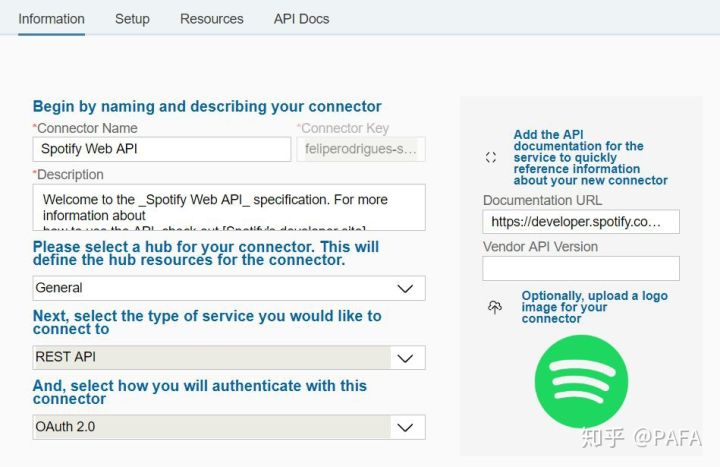
Task: Expand the General hub dropdown
Action: (x=228, y=288)
